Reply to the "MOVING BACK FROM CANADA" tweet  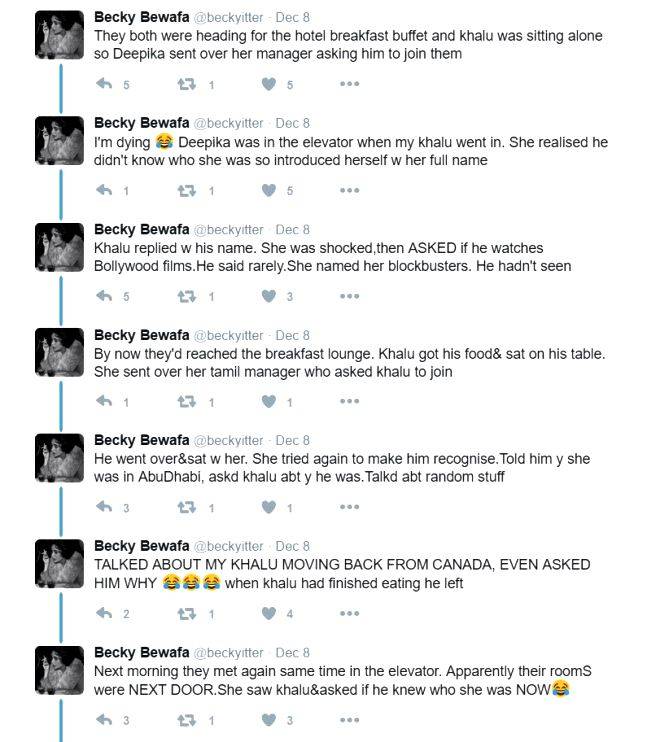click(104, 613)
